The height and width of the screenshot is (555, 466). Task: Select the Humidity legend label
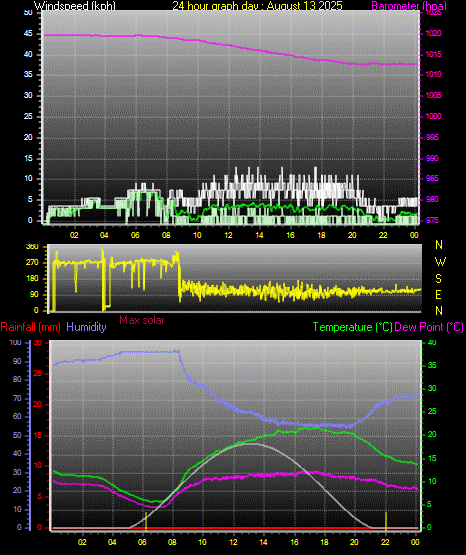86,326
